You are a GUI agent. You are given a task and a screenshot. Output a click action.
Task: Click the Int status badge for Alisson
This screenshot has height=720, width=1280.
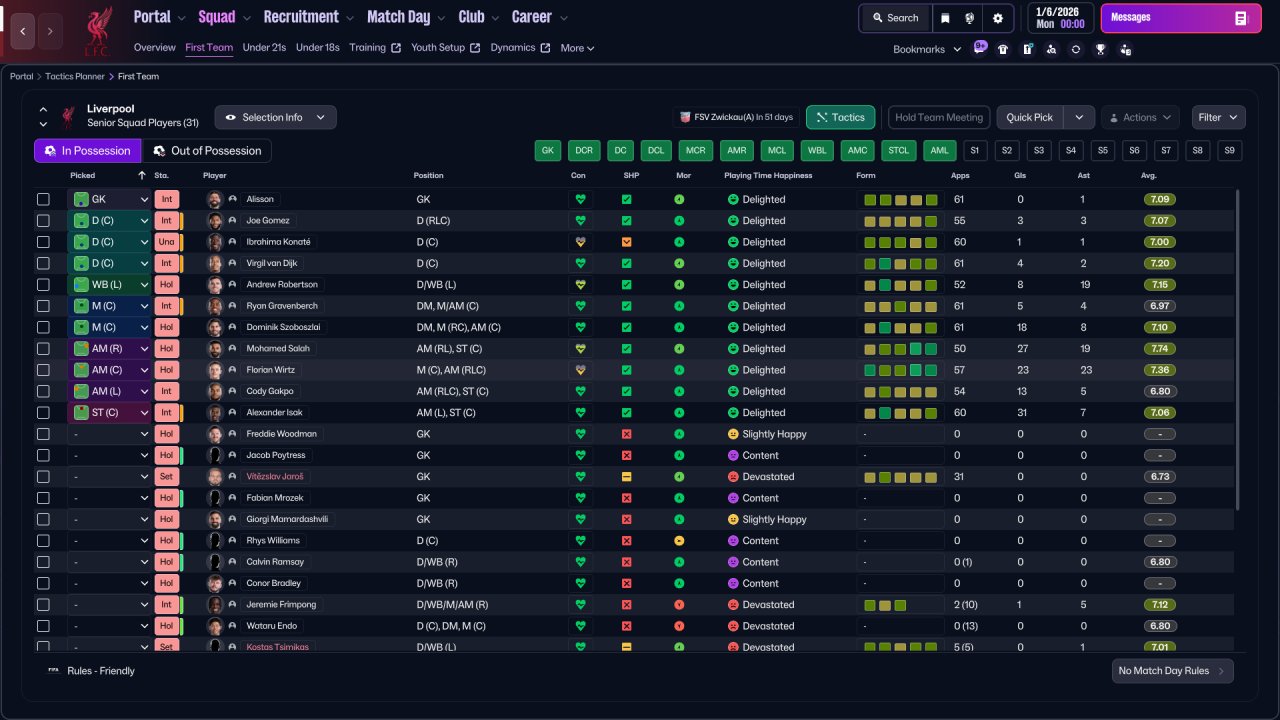click(x=166, y=199)
